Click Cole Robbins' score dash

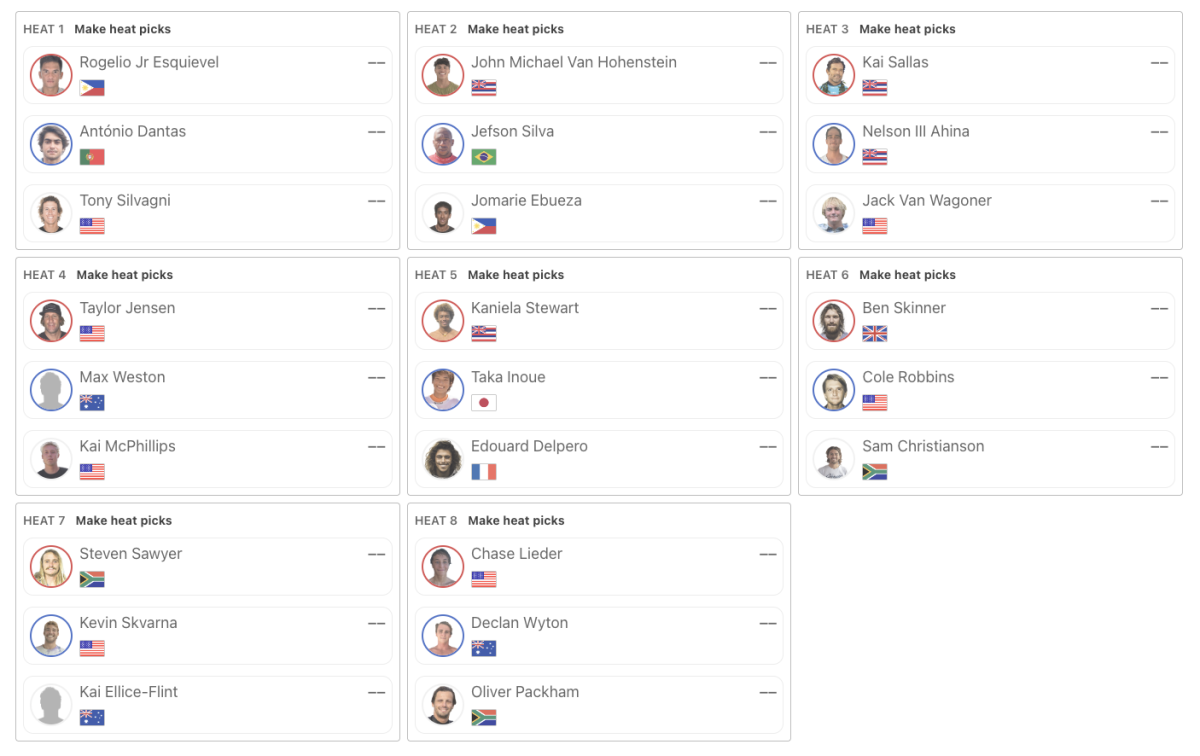[1159, 378]
